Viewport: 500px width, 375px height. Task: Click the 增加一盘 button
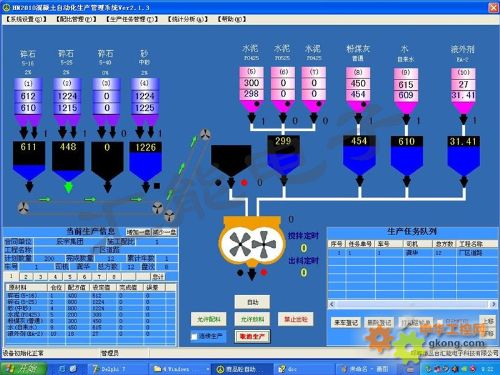(138, 232)
